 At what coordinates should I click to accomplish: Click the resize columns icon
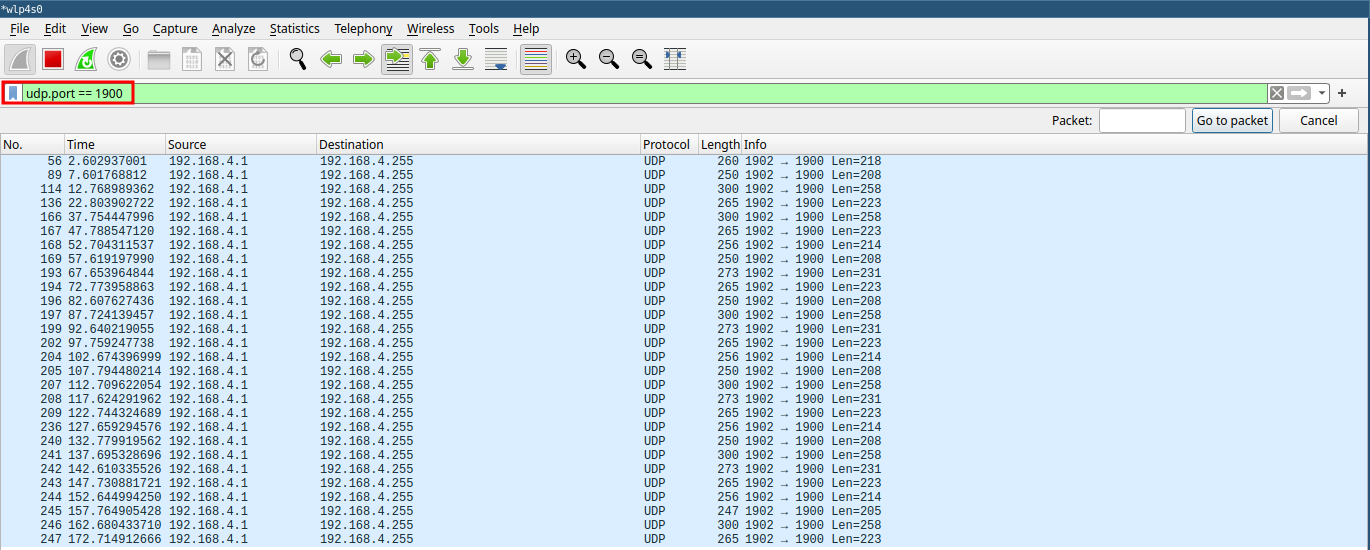coord(675,59)
